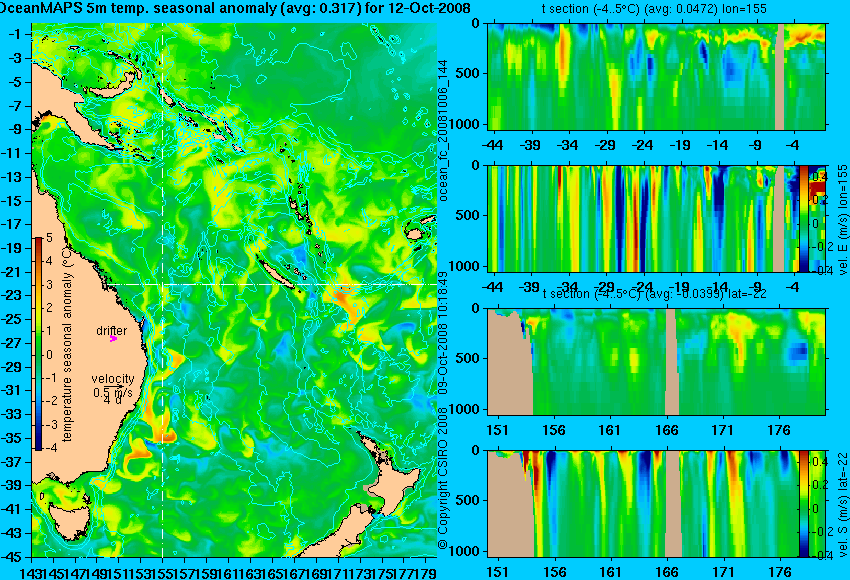Click the "0.5 m/s" velocity scale text
The width and height of the screenshot is (850, 580).
pyautogui.click(x=113, y=392)
